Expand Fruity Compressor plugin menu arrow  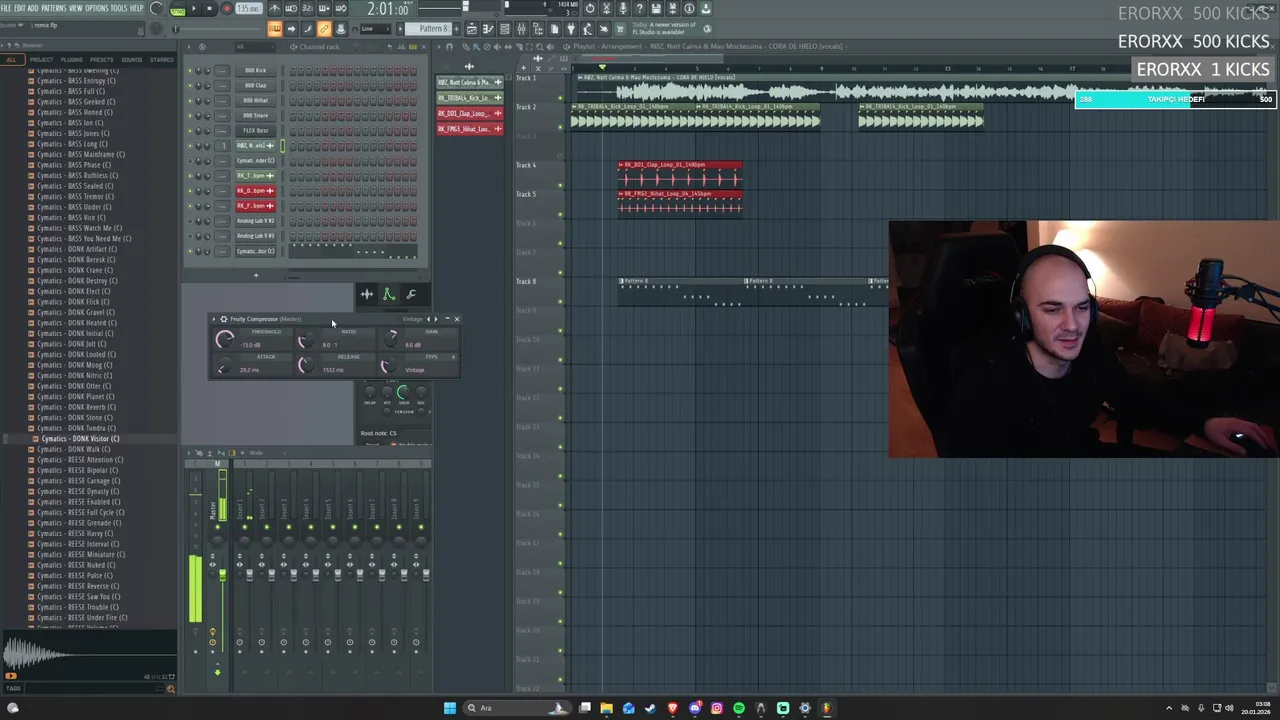coord(215,319)
